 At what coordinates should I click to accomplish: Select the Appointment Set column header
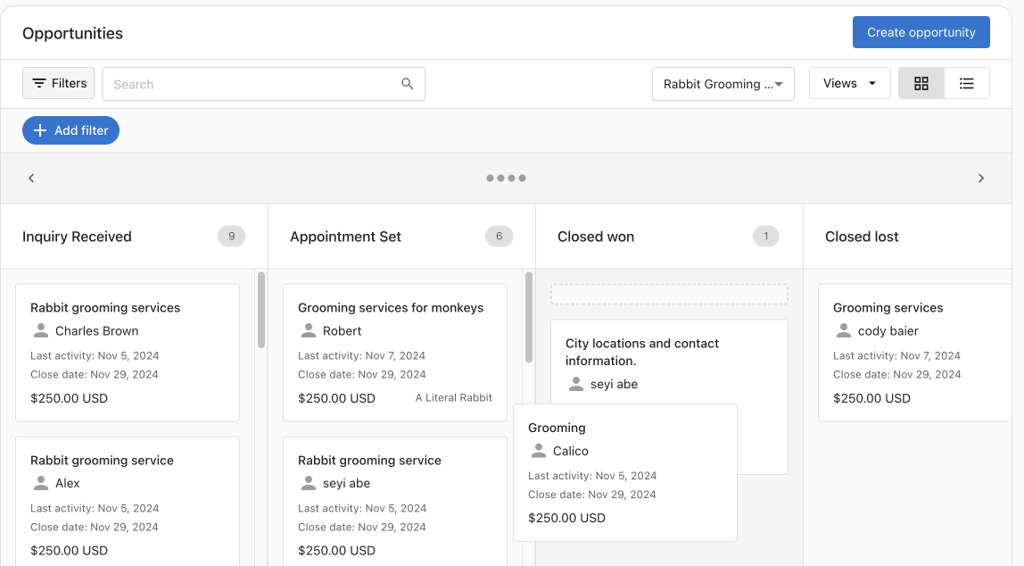coord(346,237)
